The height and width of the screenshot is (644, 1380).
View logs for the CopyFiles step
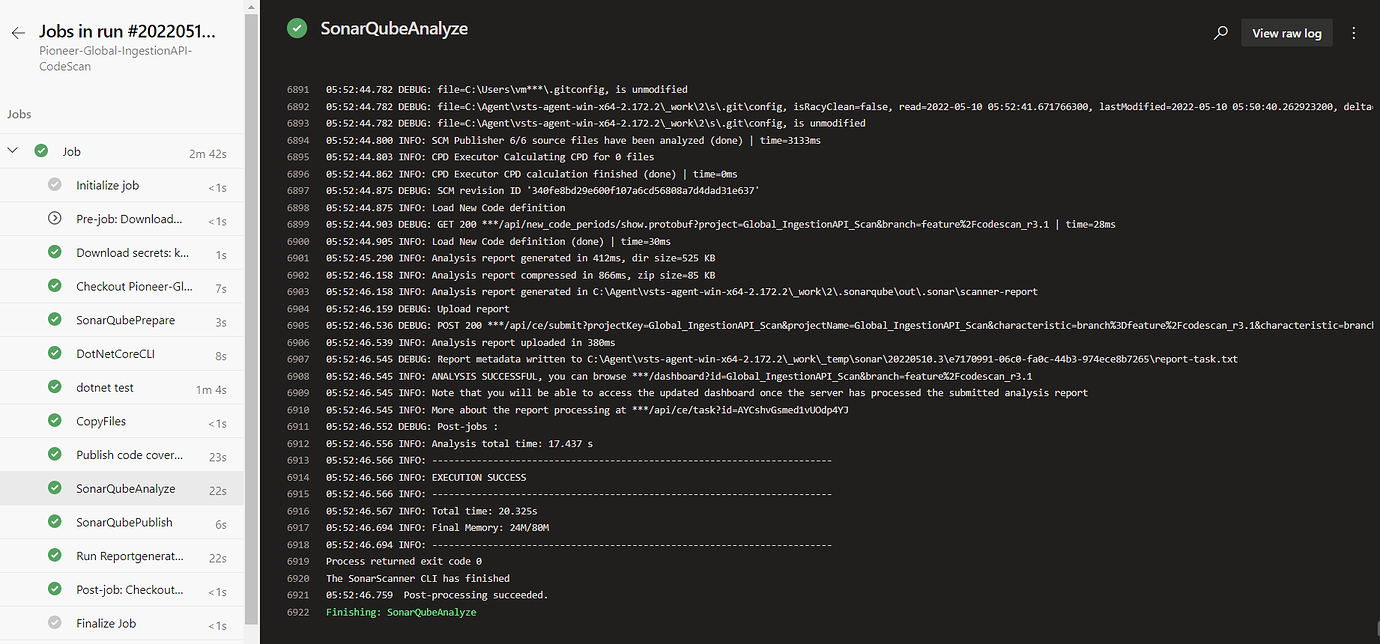click(x=103, y=420)
